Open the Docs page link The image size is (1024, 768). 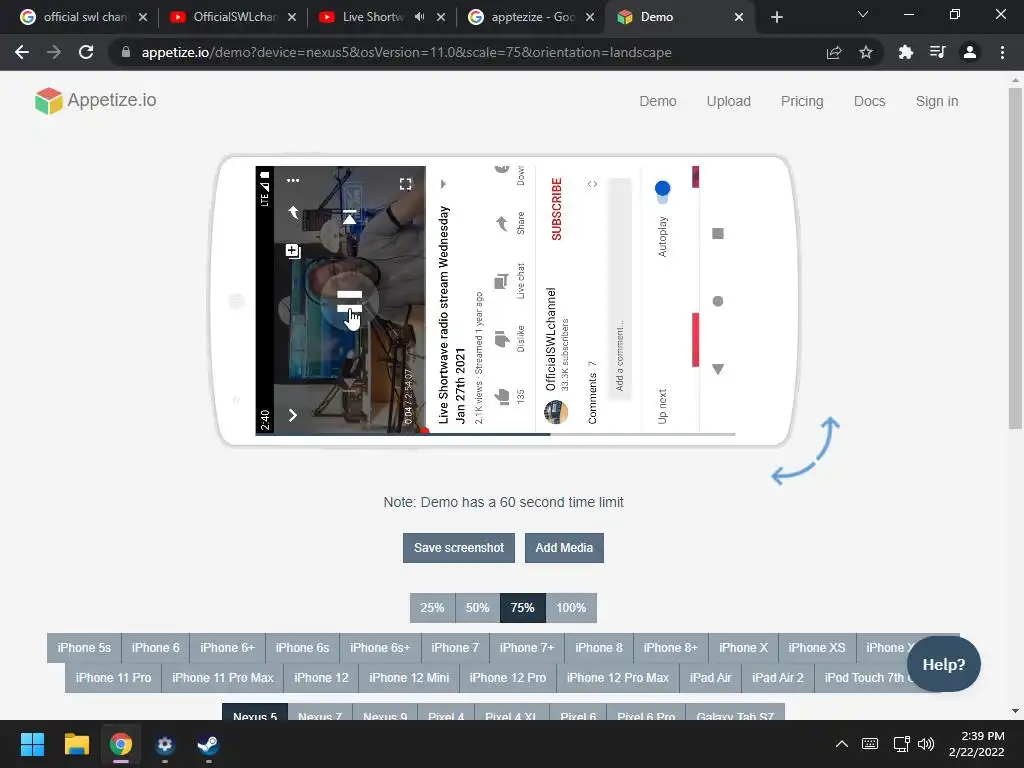[x=869, y=101]
